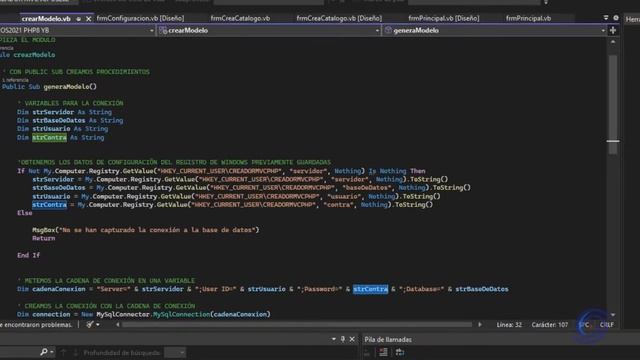Click the Línea: 32 status indicator

(509, 325)
